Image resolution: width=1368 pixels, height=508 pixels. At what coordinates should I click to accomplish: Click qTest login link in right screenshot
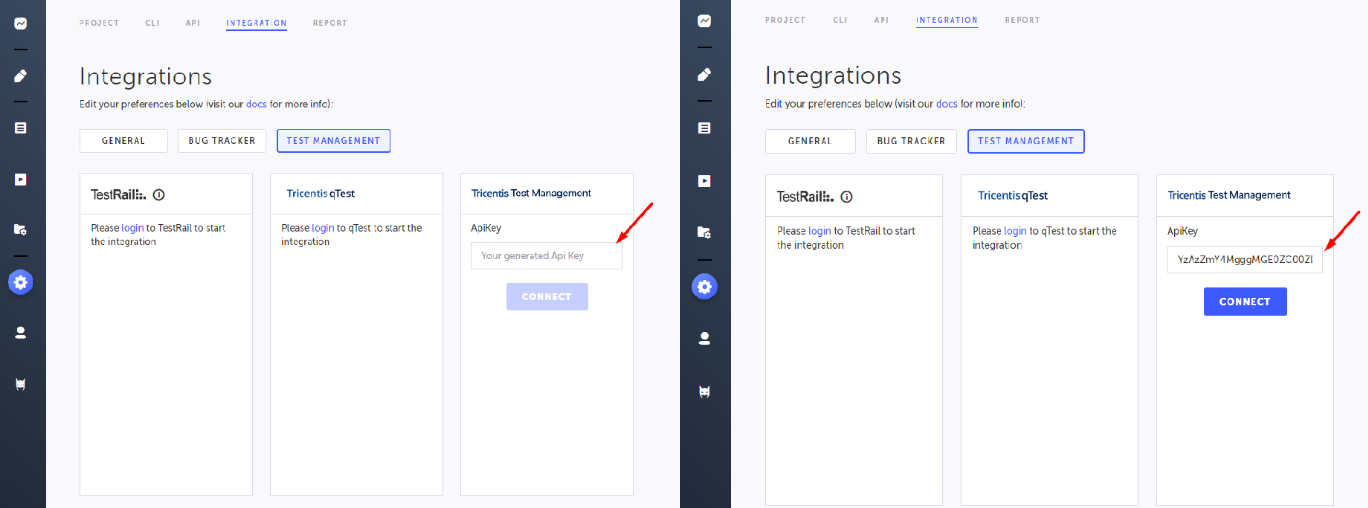[1015, 231]
